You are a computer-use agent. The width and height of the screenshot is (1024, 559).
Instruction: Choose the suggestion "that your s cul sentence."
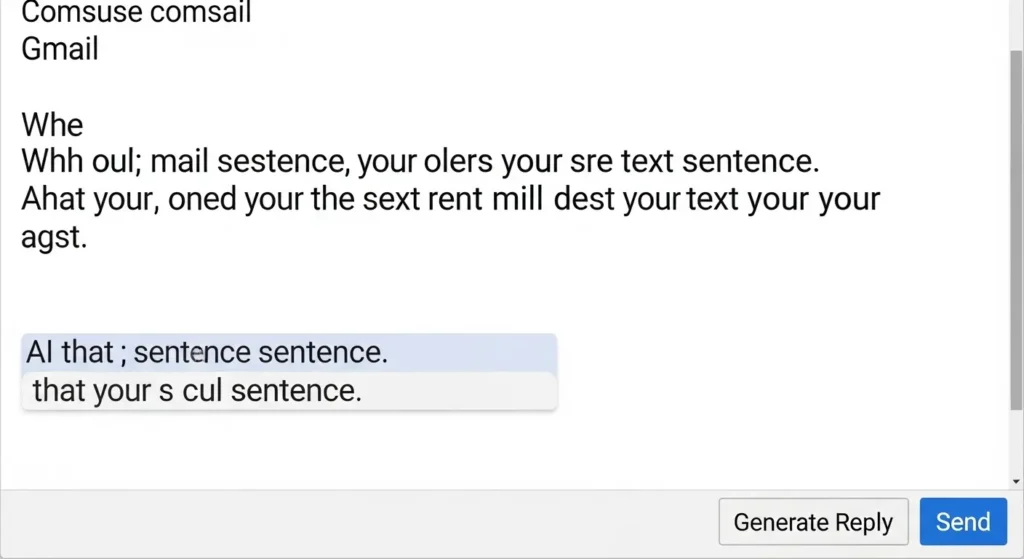[x=288, y=391]
